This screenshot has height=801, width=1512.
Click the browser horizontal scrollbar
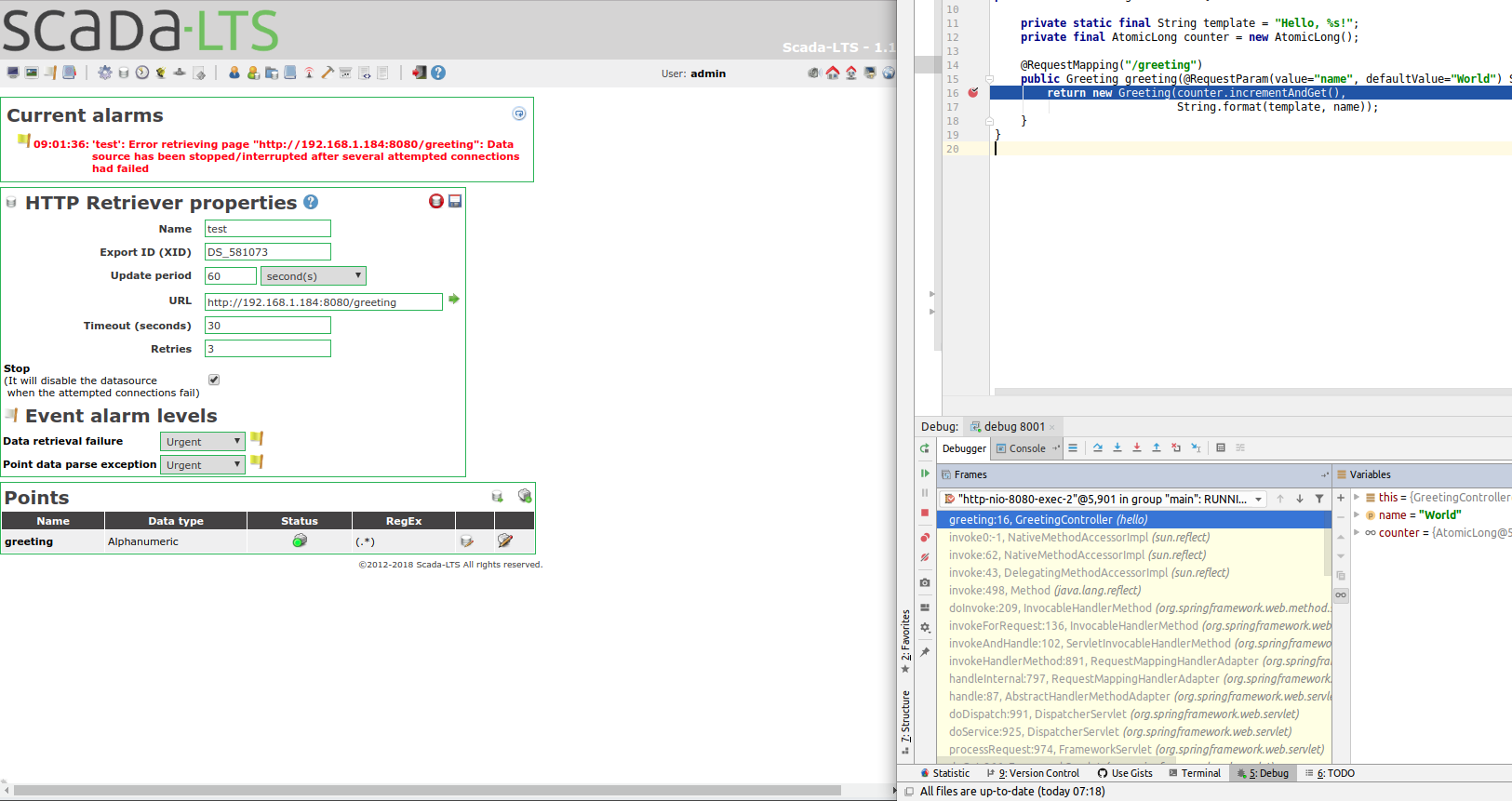pyautogui.click(x=427, y=790)
